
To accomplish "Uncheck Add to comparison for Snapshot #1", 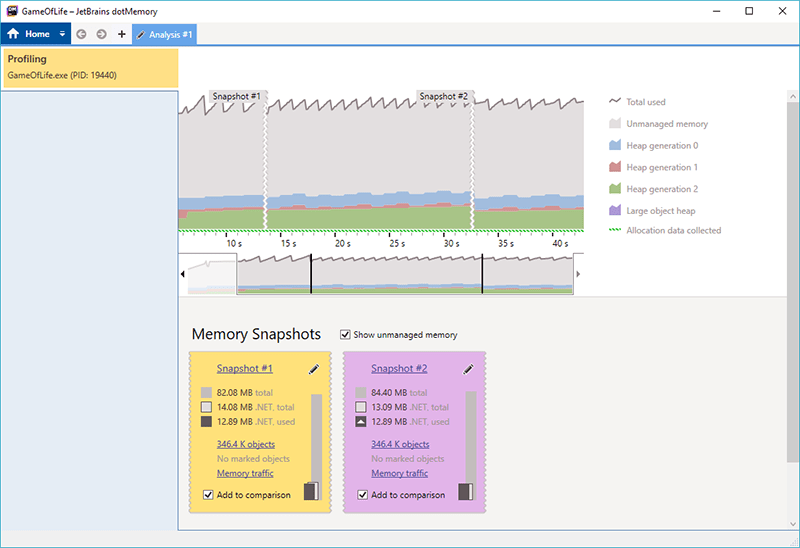I will point(208,495).
